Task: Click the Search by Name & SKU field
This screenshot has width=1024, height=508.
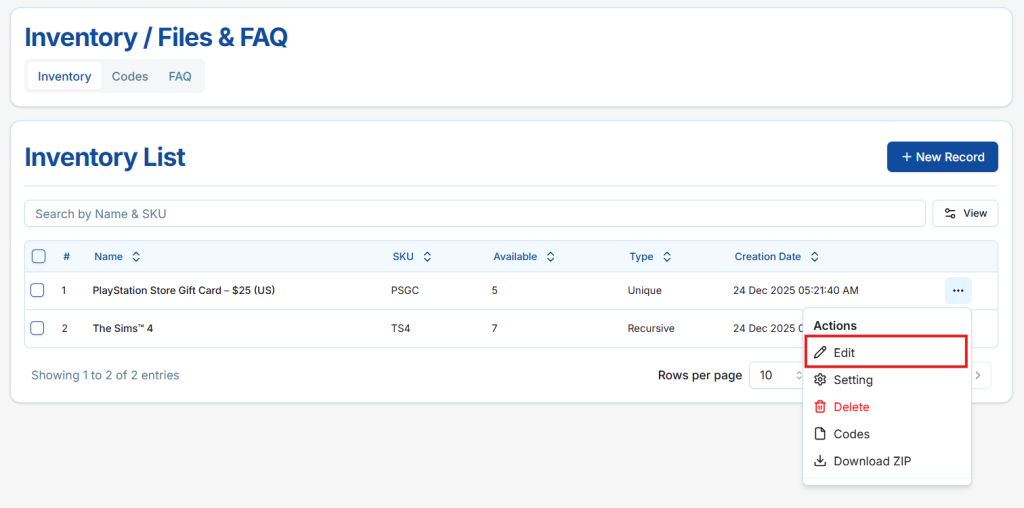Action: click(x=475, y=214)
